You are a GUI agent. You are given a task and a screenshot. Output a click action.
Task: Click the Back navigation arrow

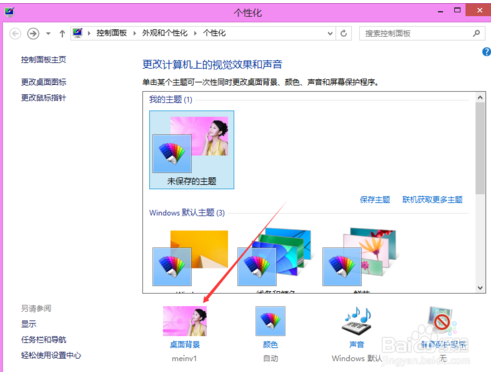coord(15,33)
